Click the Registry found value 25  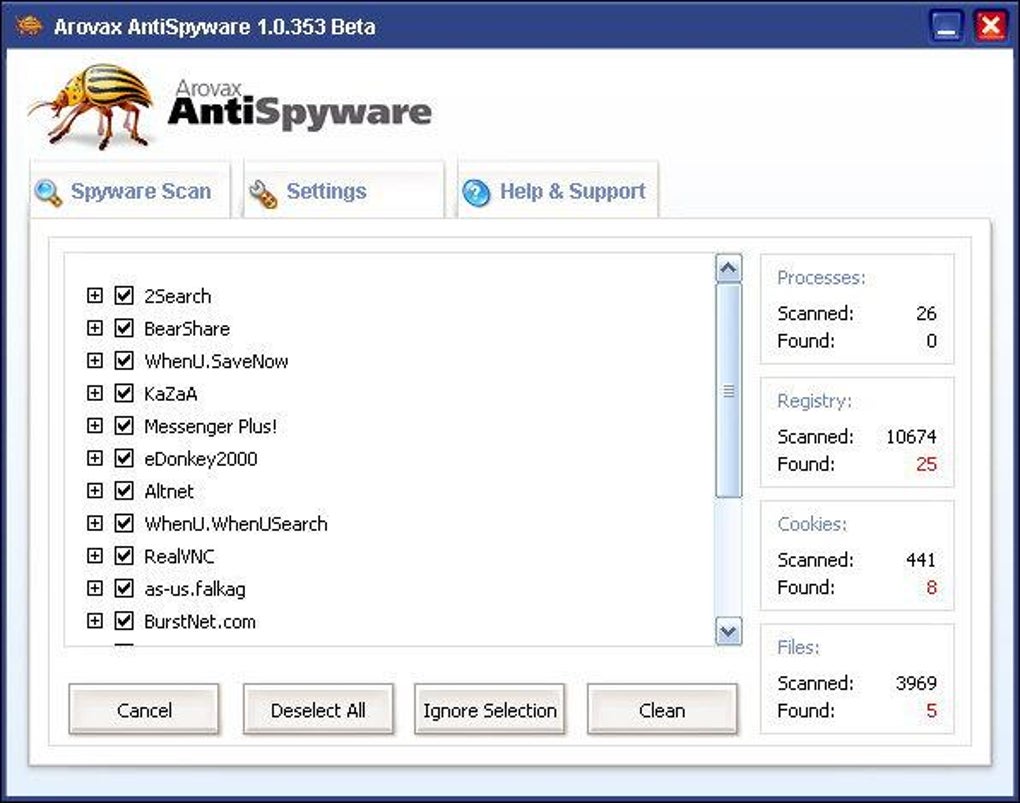point(926,464)
